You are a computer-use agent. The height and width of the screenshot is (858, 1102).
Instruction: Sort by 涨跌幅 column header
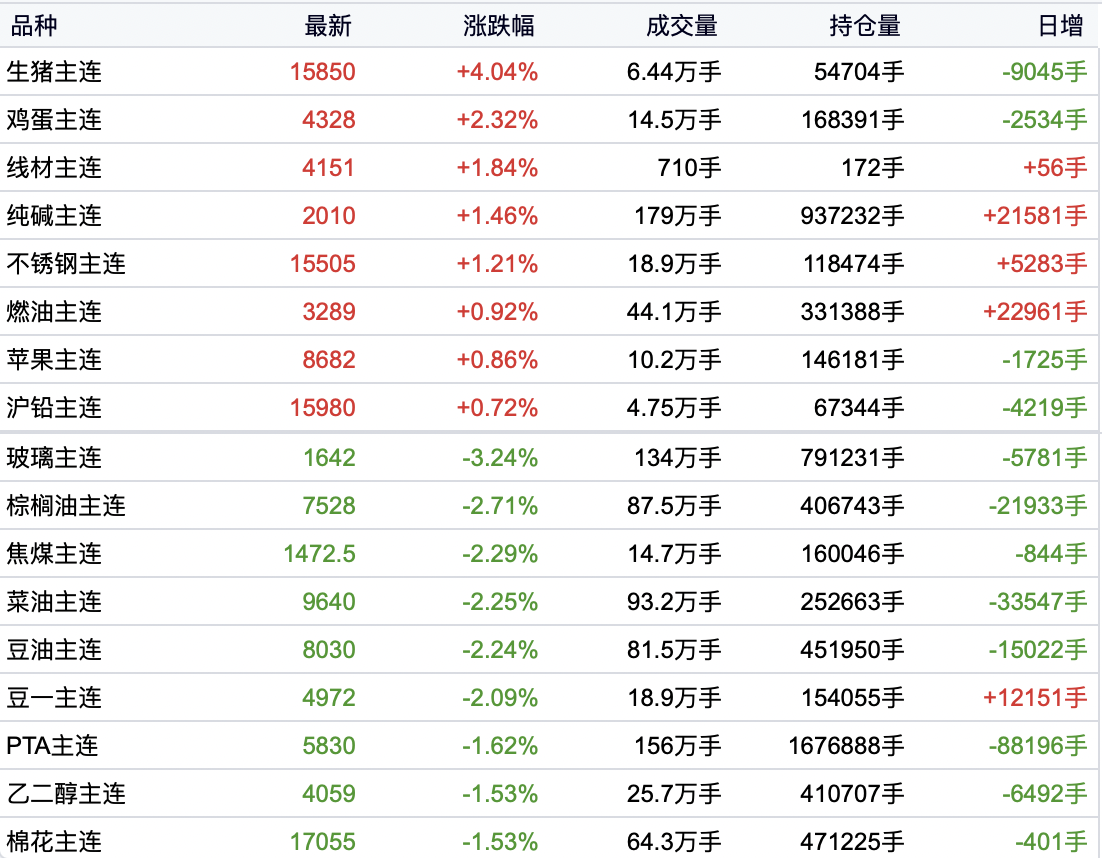tap(499, 26)
